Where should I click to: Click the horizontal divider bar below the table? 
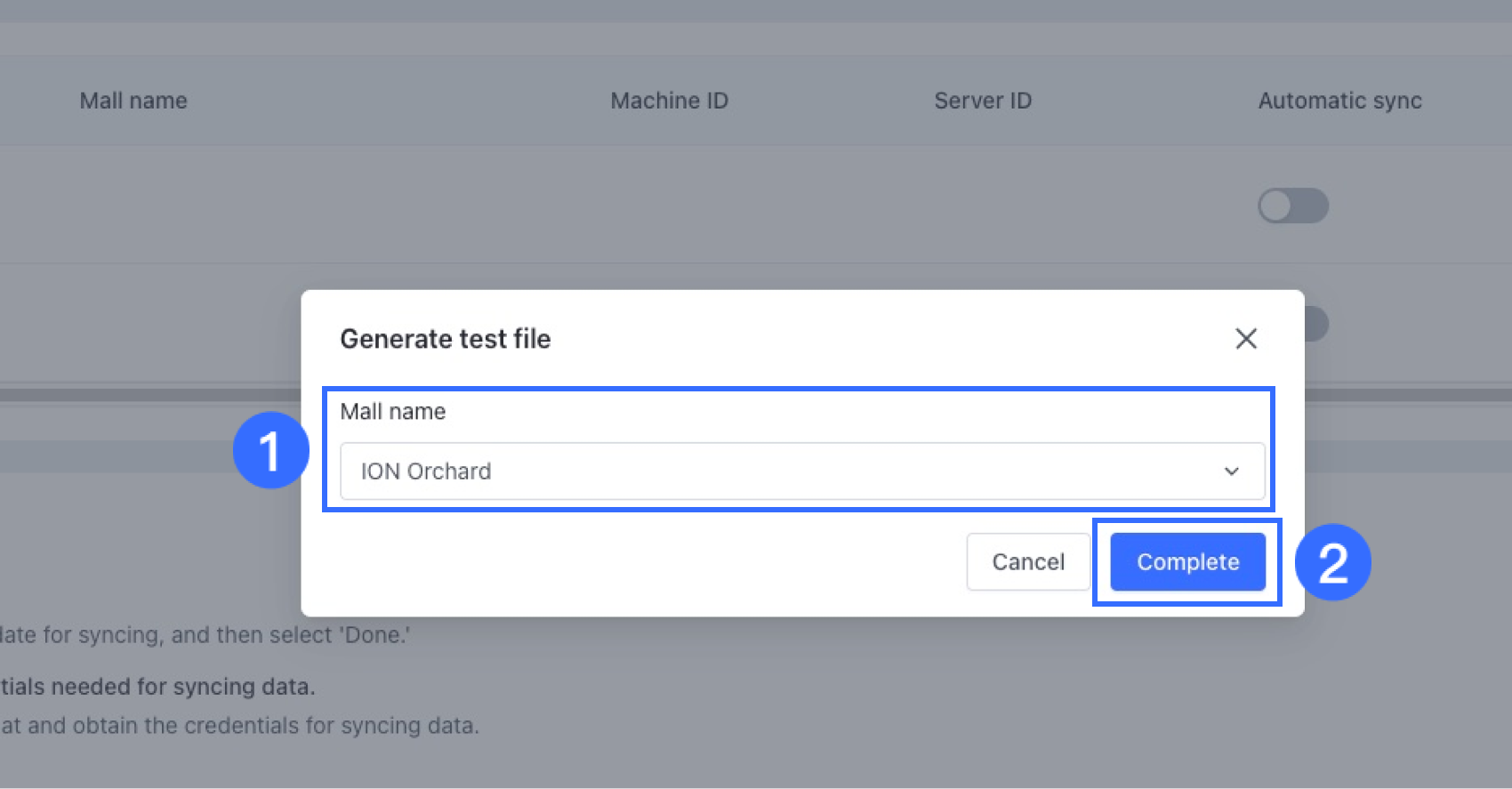(x=151, y=394)
